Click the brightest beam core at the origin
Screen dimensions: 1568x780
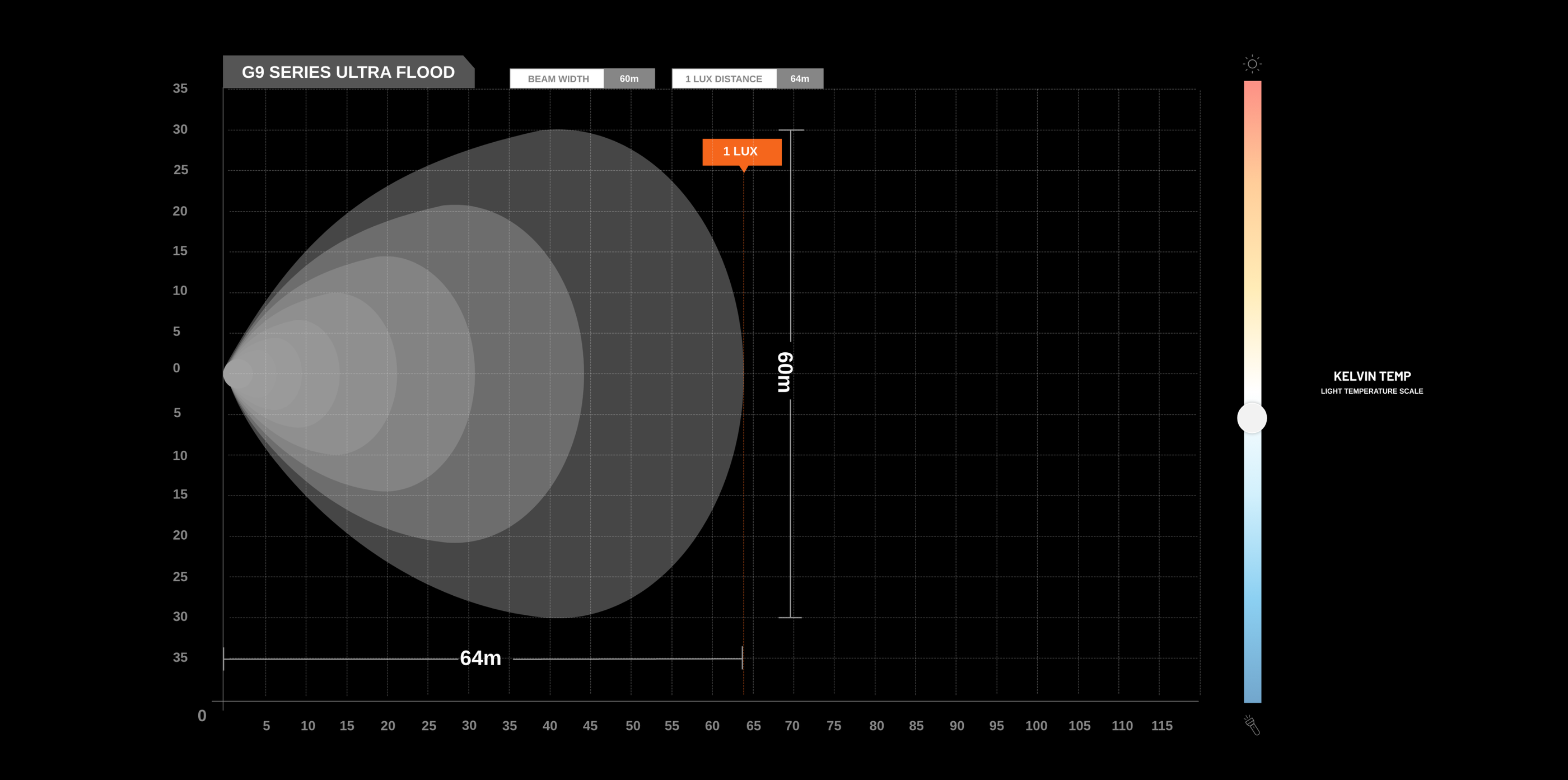[x=237, y=373]
